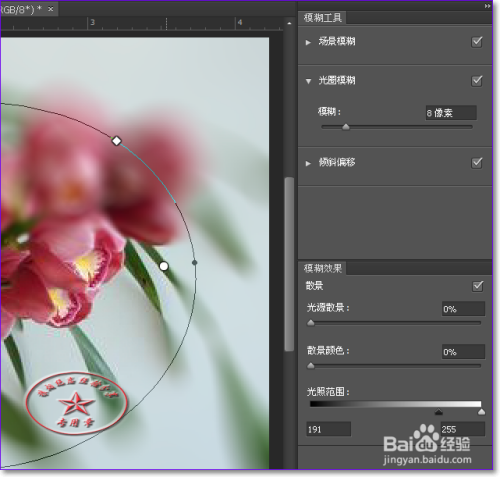The image size is (500, 477).
Task: Select the 模糊效果 panel tab
Action: 323,268
